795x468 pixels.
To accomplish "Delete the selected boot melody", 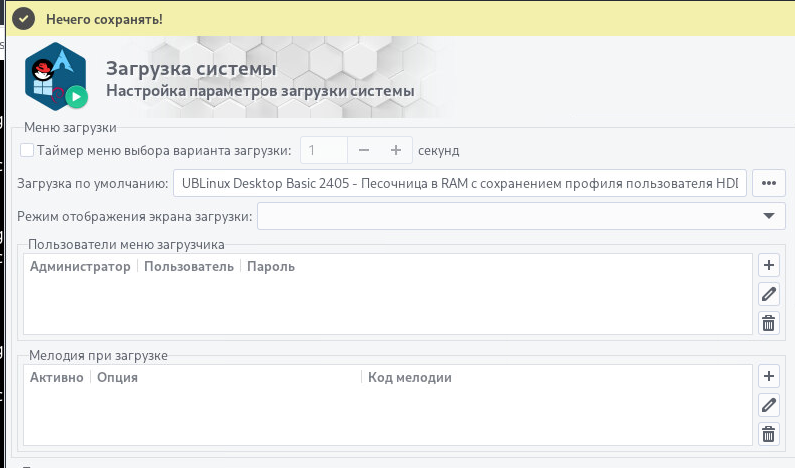I will [x=768, y=433].
